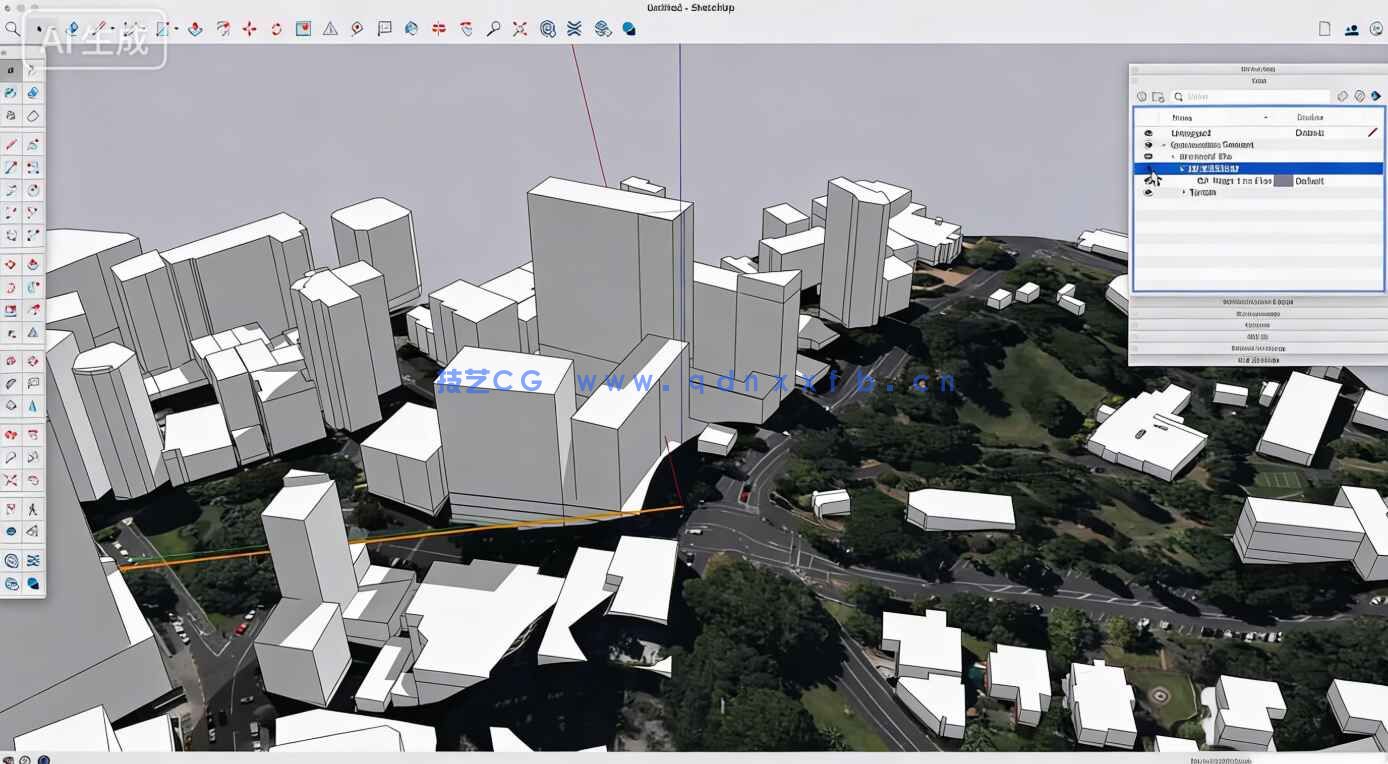The height and width of the screenshot is (764, 1388).
Task: Expand the first collapsed panel below the tags
Action: tap(1255, 301)
